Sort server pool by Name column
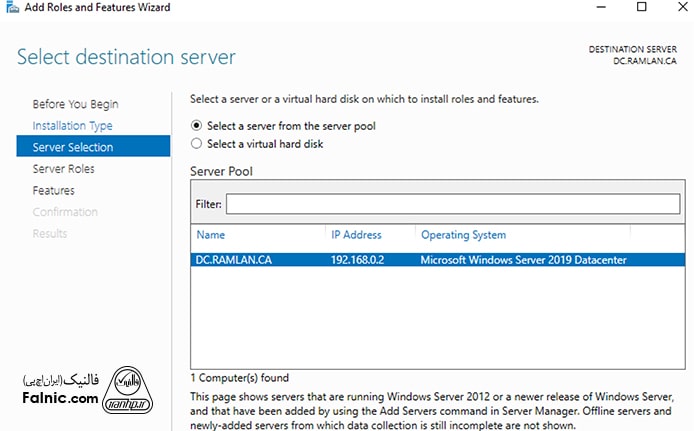 (x=211, y=235)
